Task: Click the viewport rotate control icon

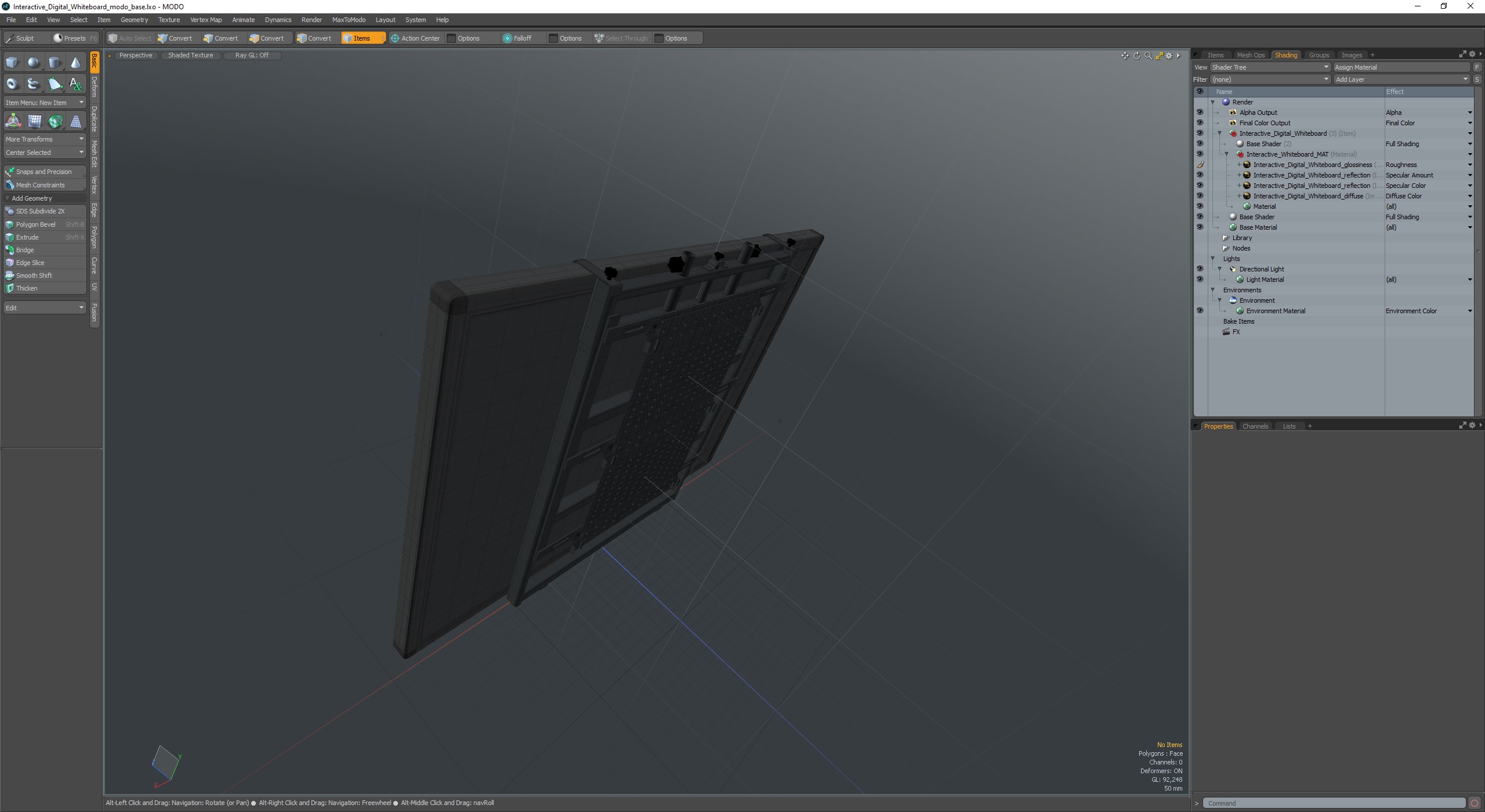Action: (x=1136, y=56)
